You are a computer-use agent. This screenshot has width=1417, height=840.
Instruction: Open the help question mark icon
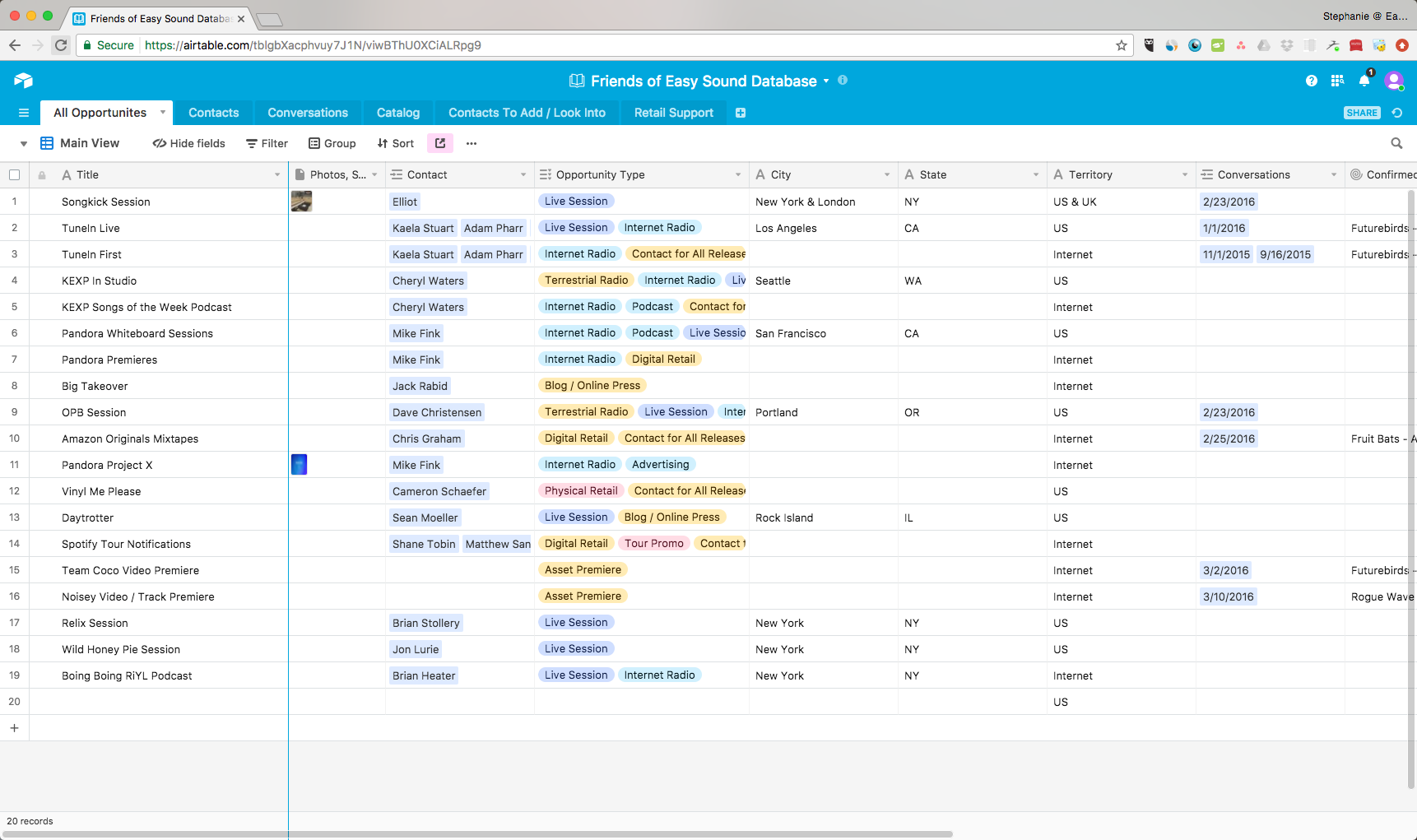[x=1311, y=81]
